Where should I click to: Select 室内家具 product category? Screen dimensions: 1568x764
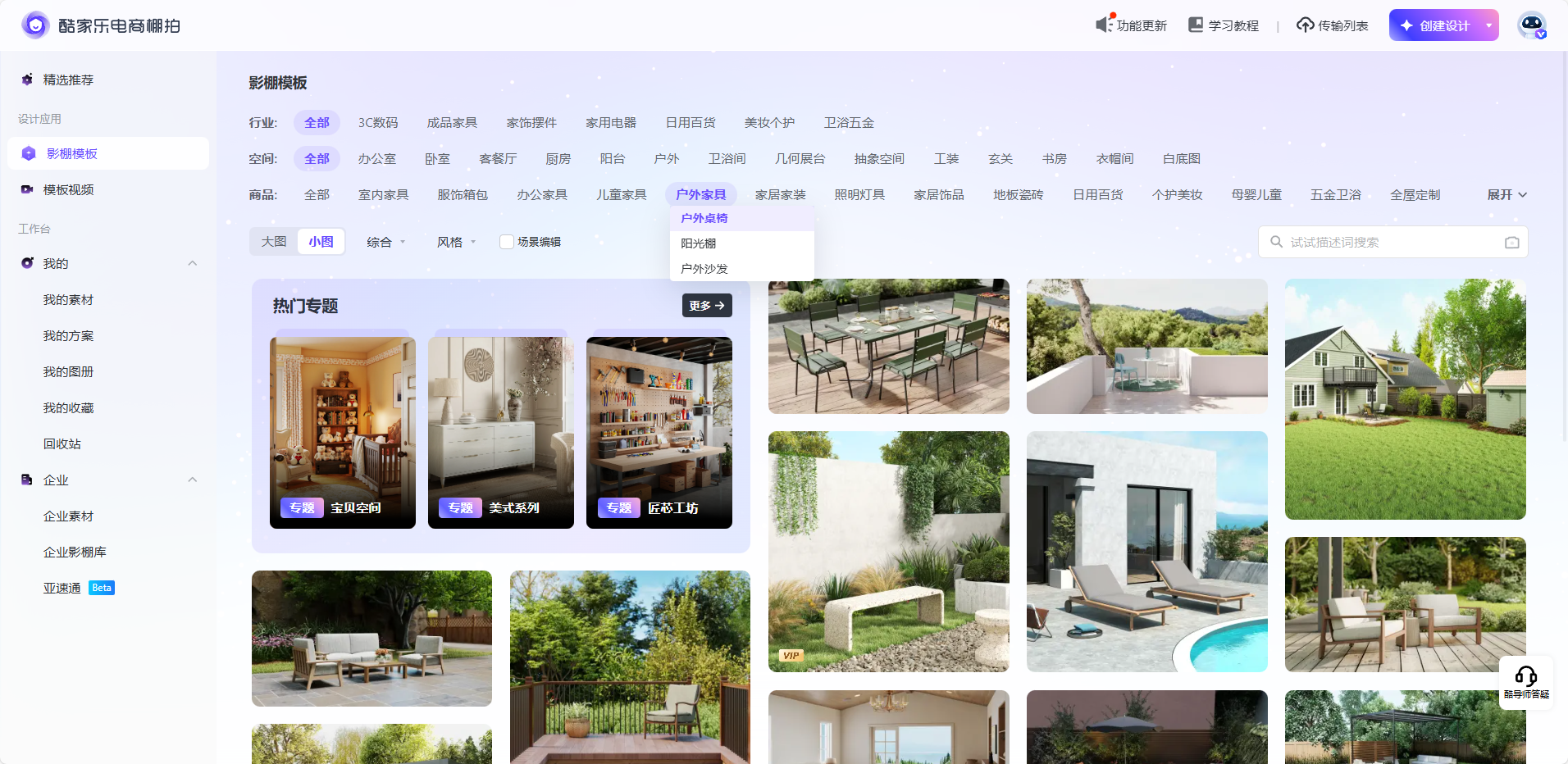click(383, 195)
